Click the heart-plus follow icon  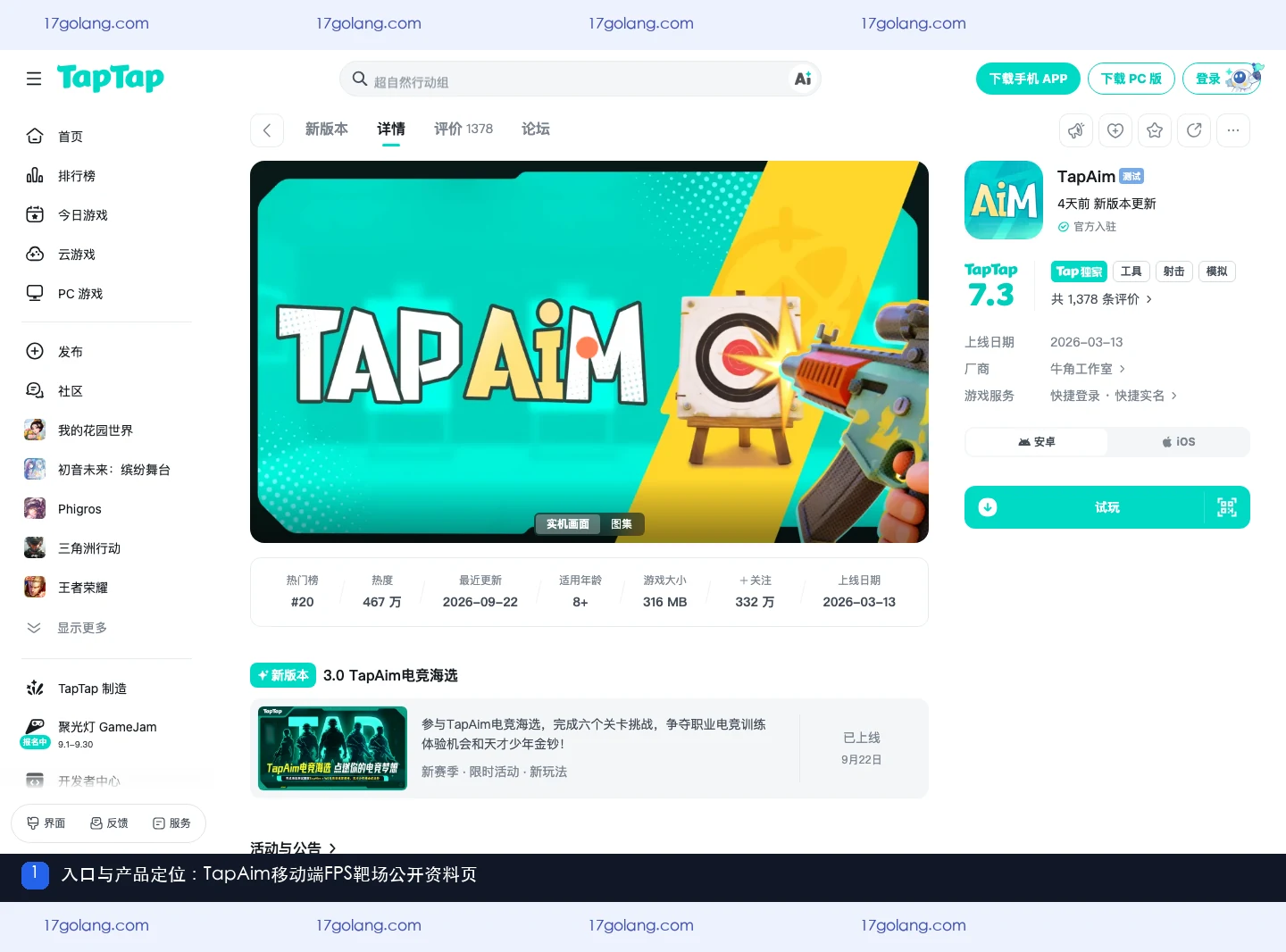[x=1115, y=130]
